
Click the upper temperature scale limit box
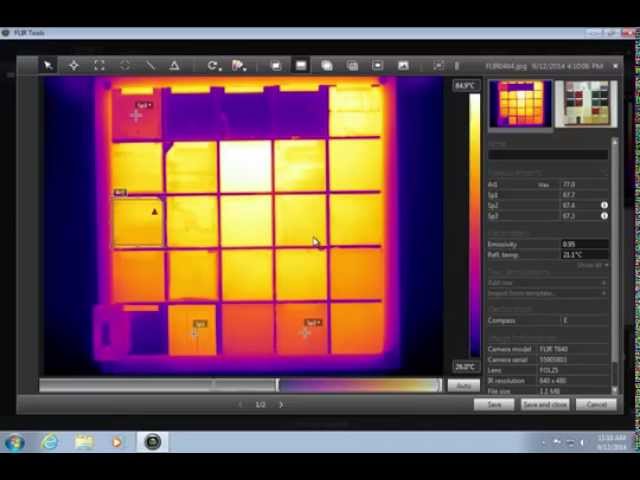[466, 85]
